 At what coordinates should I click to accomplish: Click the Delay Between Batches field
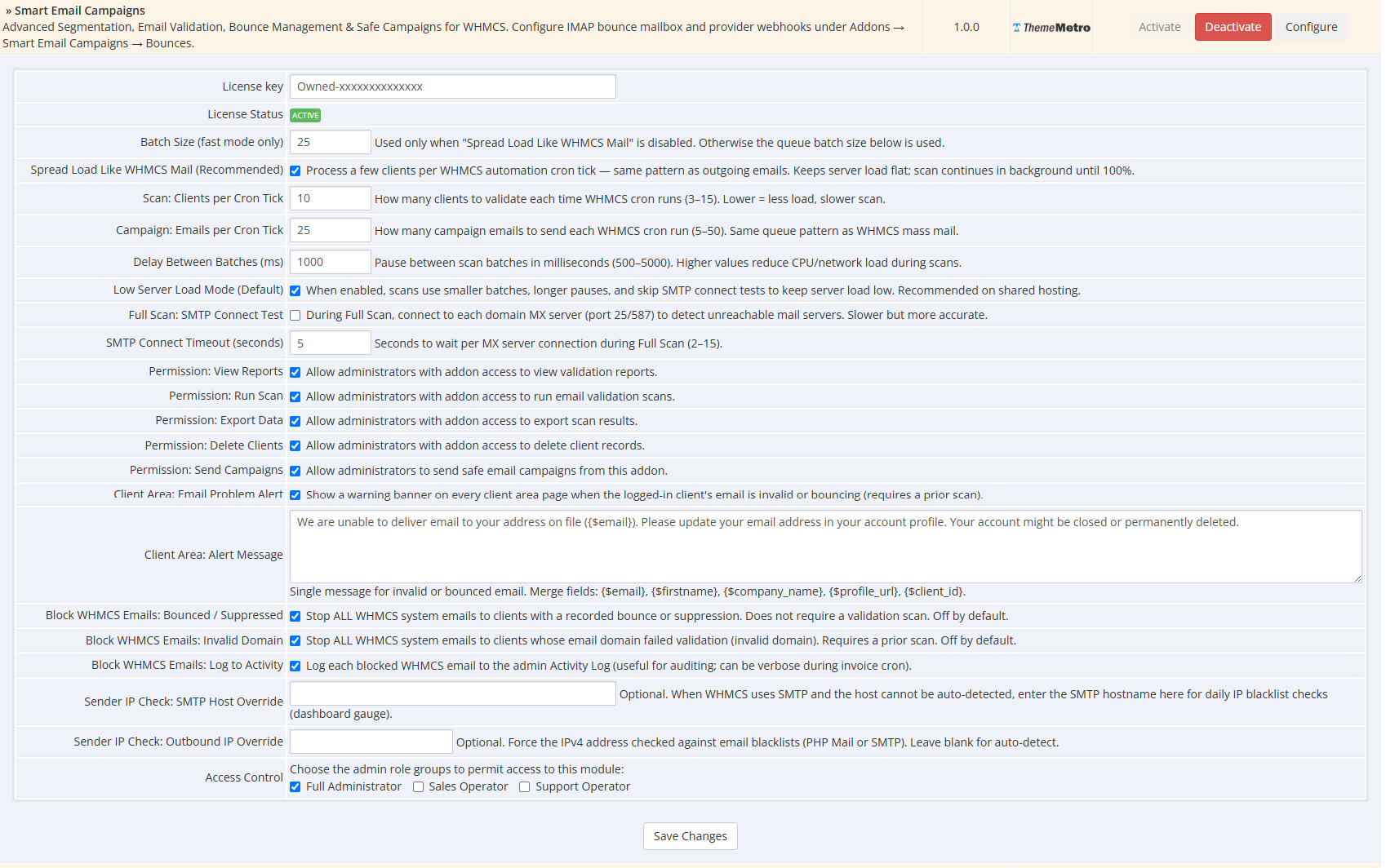pos(330,262)
